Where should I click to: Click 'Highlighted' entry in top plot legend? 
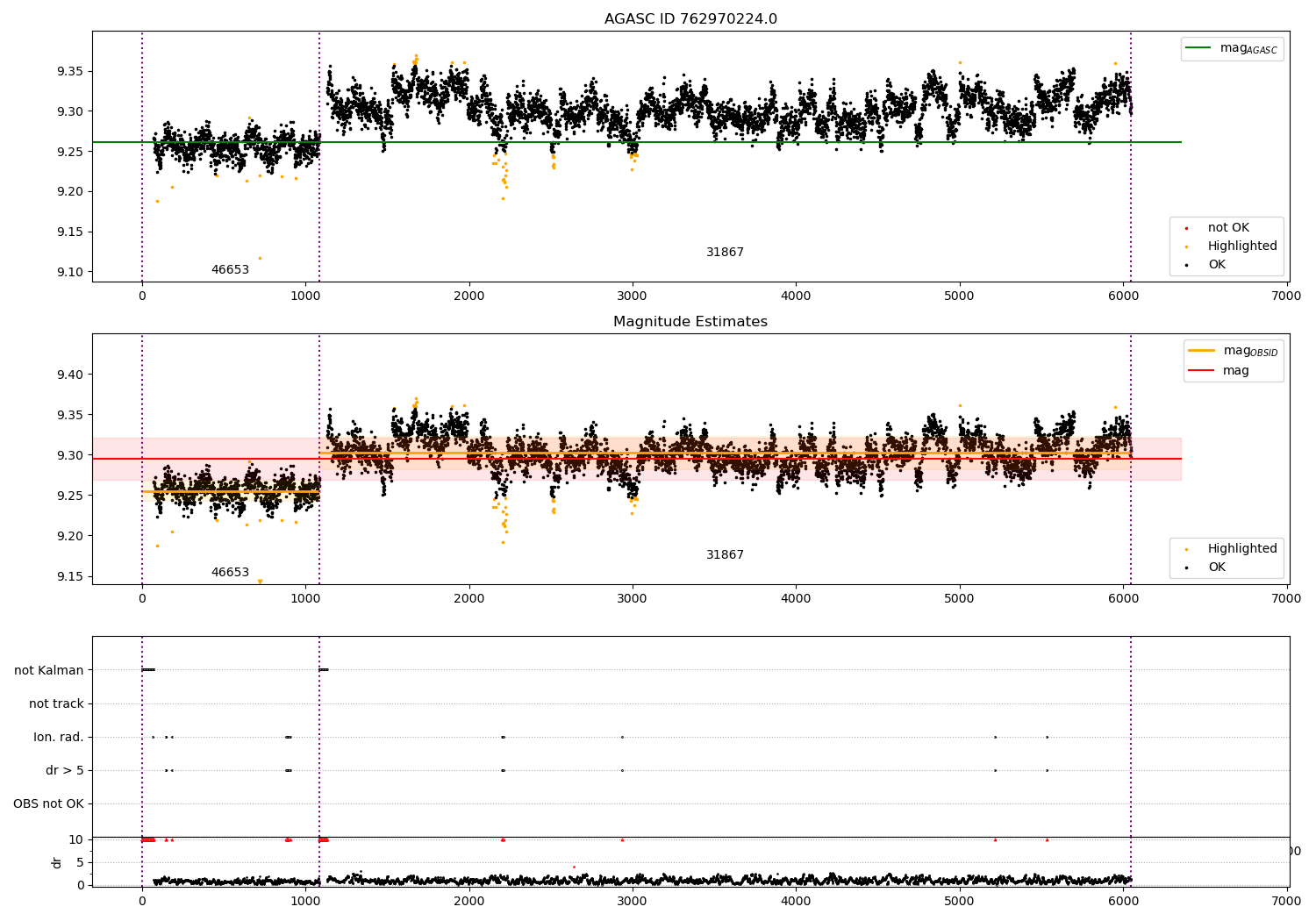1241,246
